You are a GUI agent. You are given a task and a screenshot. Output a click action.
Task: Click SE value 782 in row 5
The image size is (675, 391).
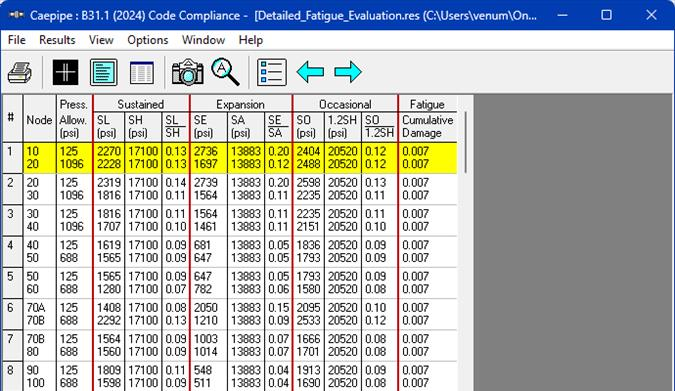click(x=202, y=289)
